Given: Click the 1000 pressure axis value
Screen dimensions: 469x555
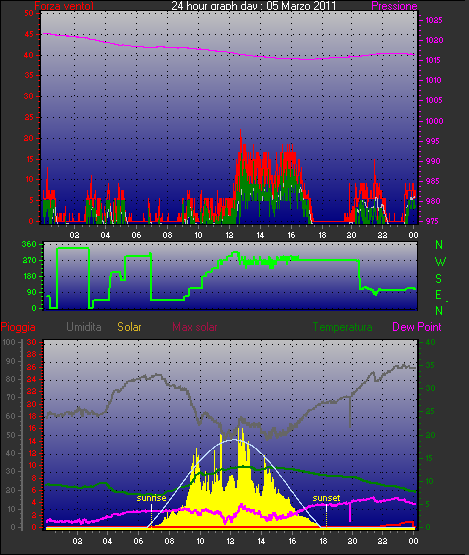Looking at the screenshot, I should (x=434, y=121).
